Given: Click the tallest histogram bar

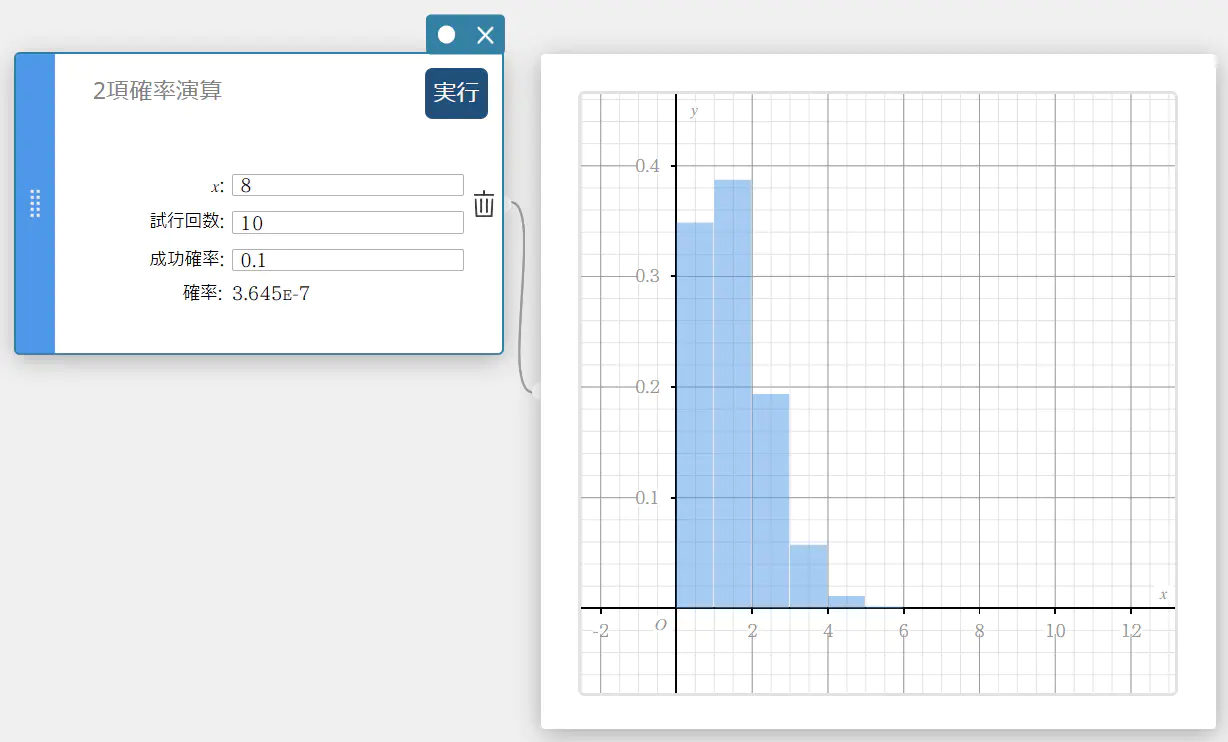Looking at the screenshot, I should coord(733,400).
